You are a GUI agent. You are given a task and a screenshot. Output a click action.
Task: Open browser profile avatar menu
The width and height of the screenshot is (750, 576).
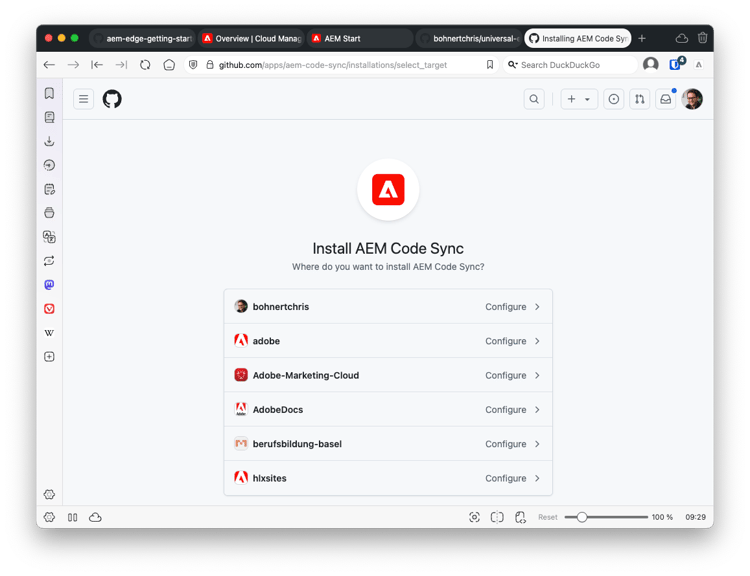click(651, 64)
